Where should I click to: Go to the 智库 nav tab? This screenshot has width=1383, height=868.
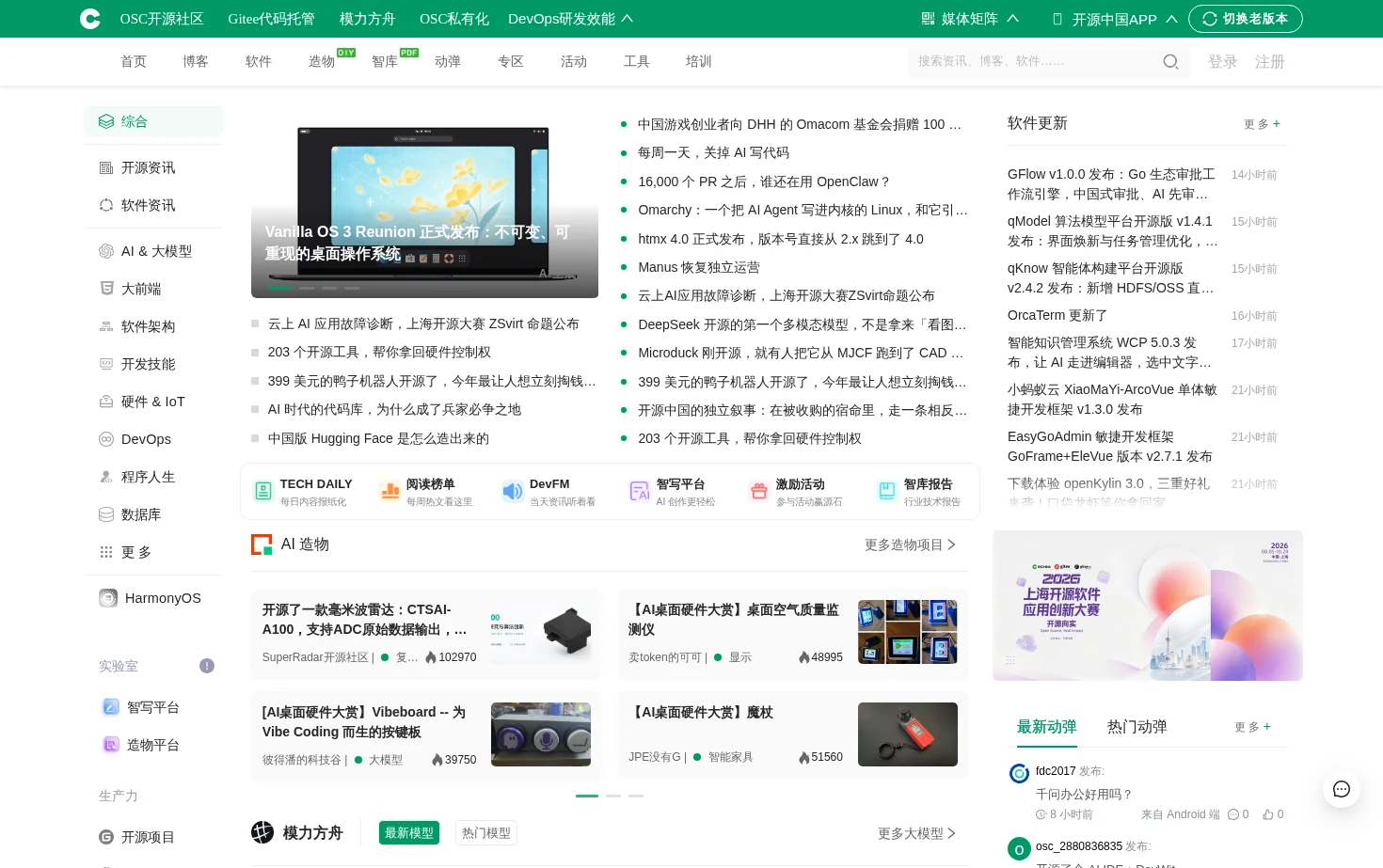click(385, 61)
